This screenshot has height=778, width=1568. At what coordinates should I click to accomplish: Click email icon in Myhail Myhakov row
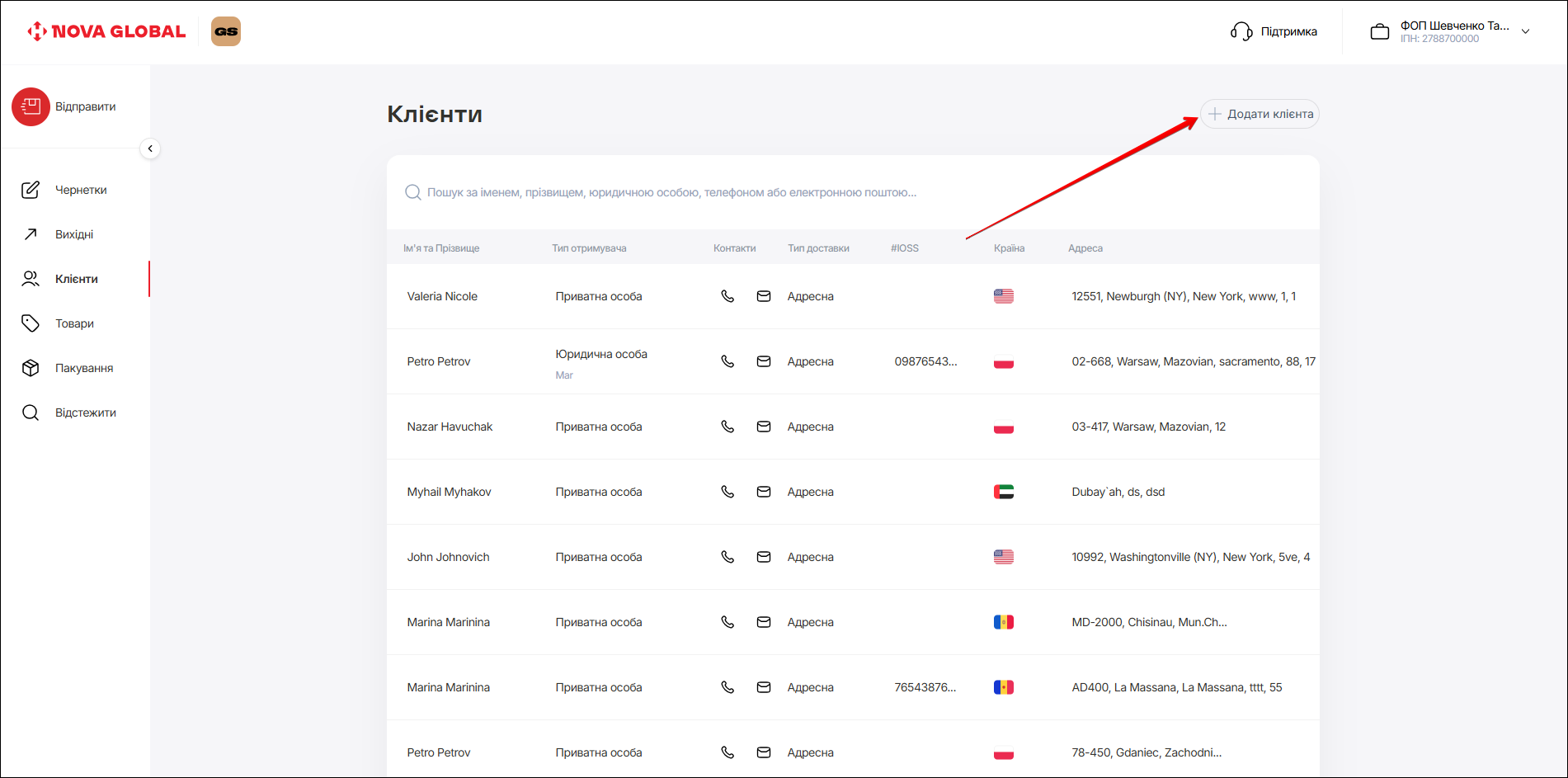(764, 492)
